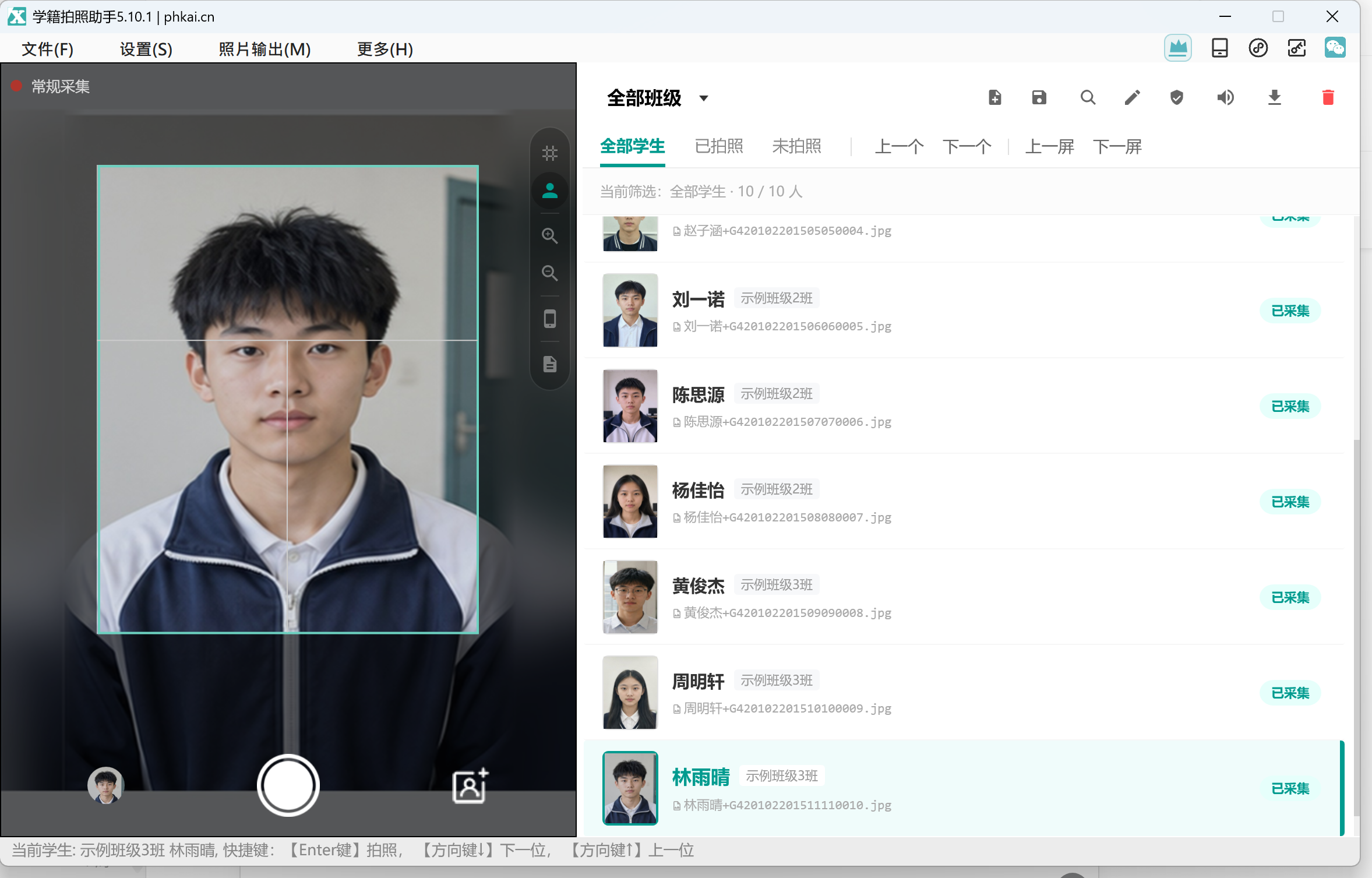Select student 杨佳怡 in the list
Screen dimensions: 1372x878
pos(964,501)
